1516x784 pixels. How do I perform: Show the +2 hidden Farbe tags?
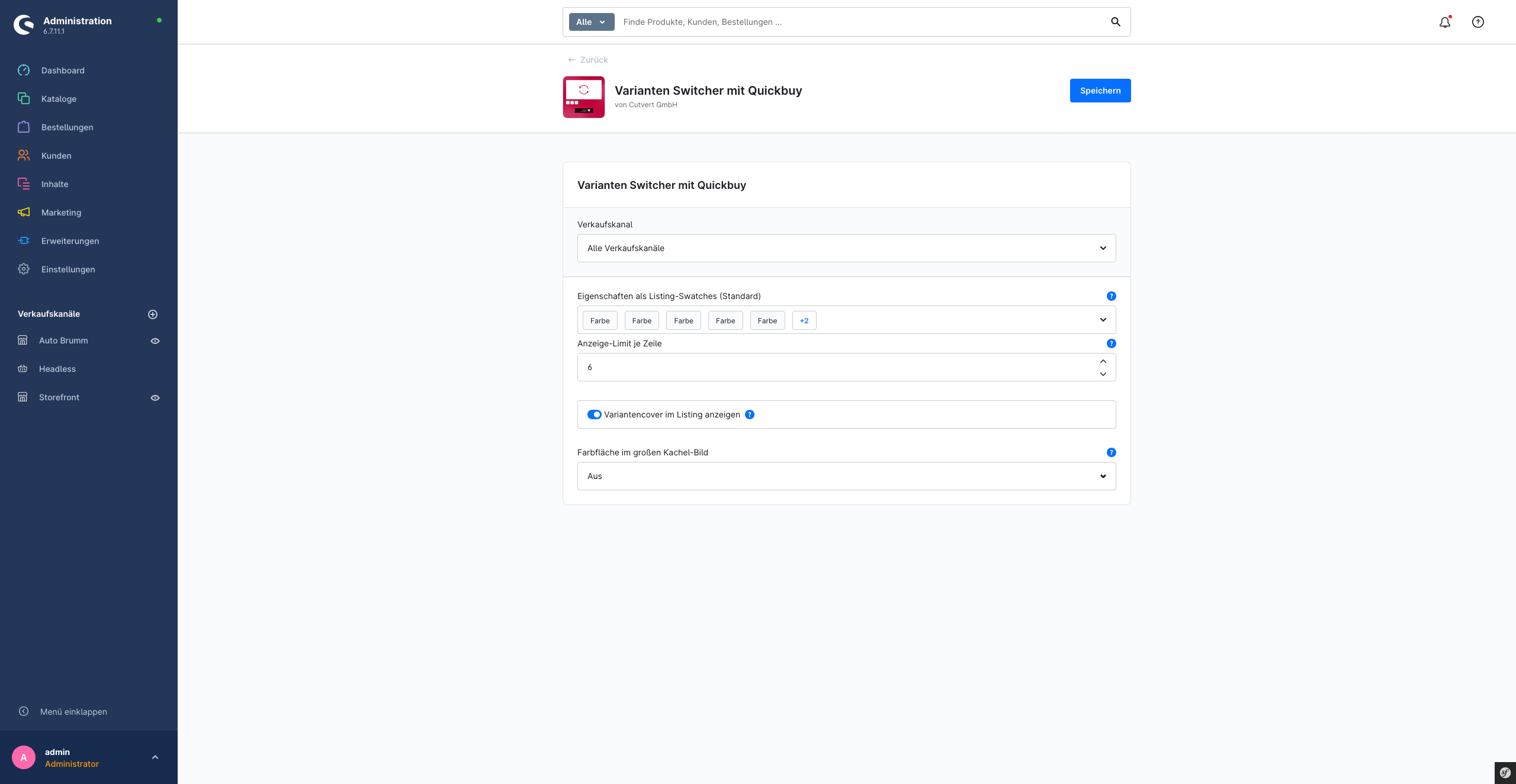tap(804, 321)
